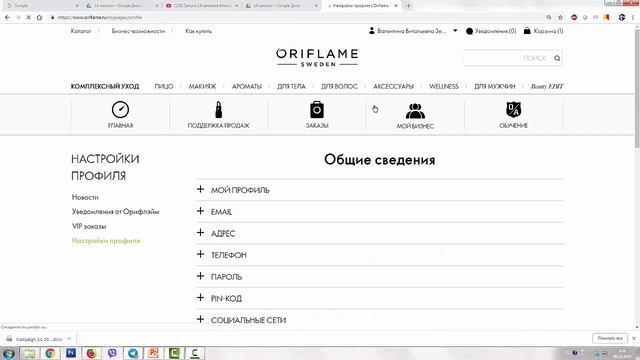This screenshot has width=640, height=360.
Task: Click the browser zoom magnifier icon
Action: 549,18
